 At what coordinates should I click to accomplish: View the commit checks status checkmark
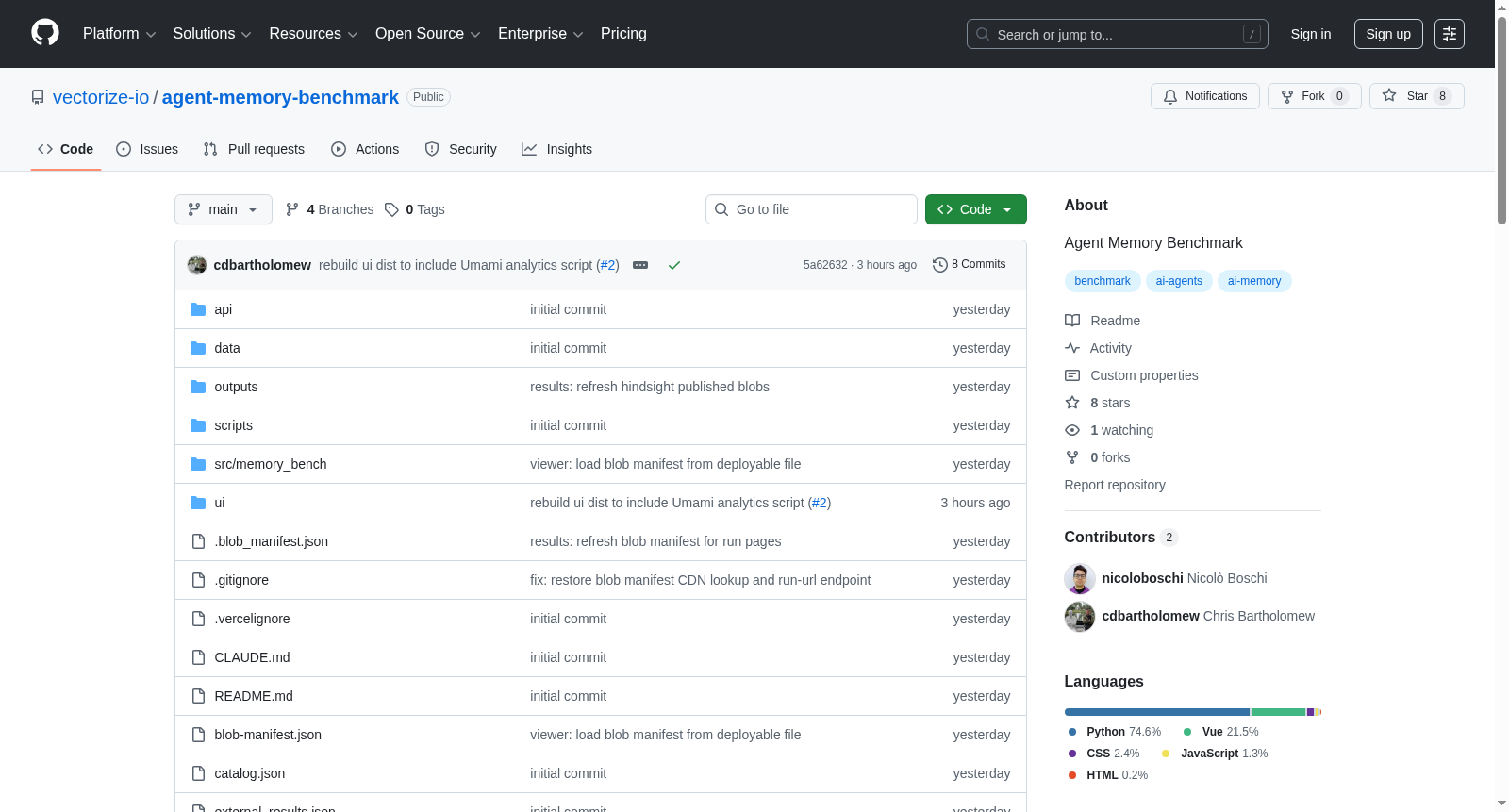(674, 265)
